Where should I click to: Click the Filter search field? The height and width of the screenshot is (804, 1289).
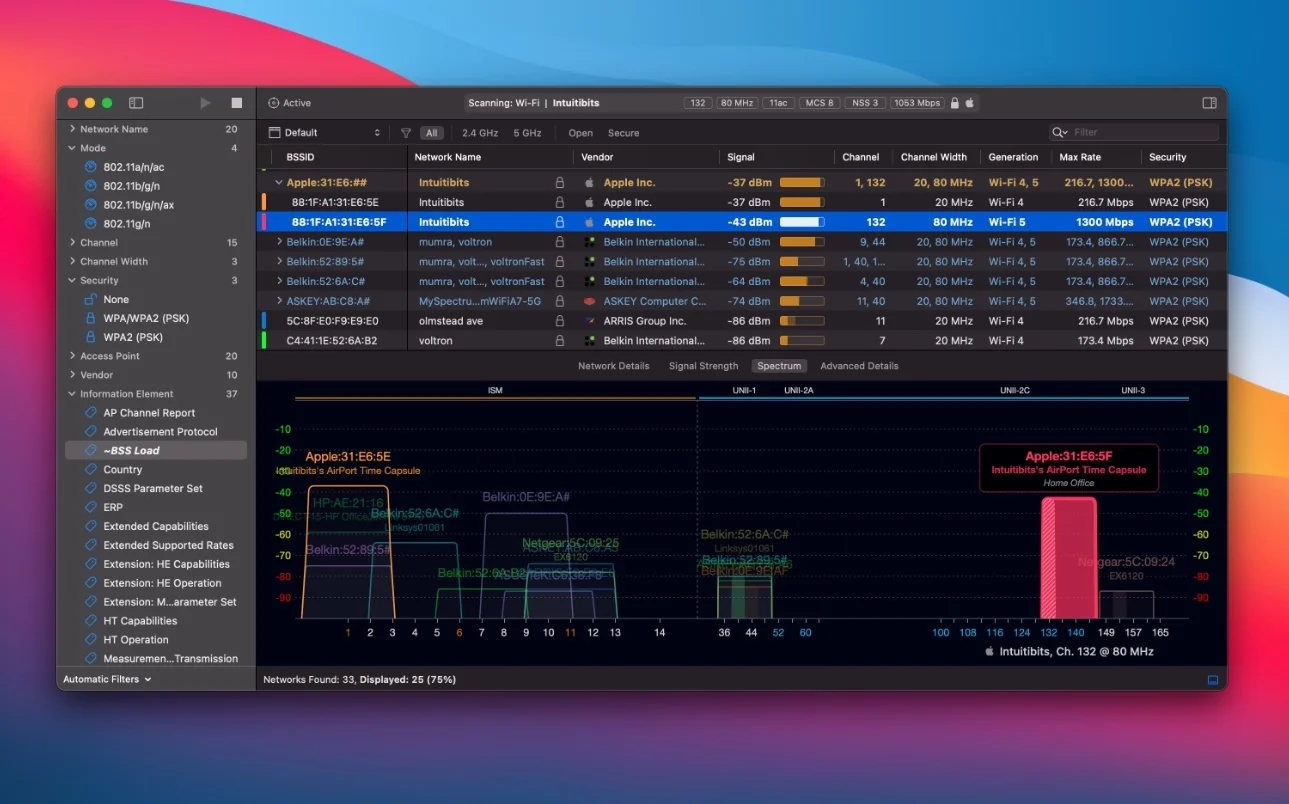[1134, 132]
